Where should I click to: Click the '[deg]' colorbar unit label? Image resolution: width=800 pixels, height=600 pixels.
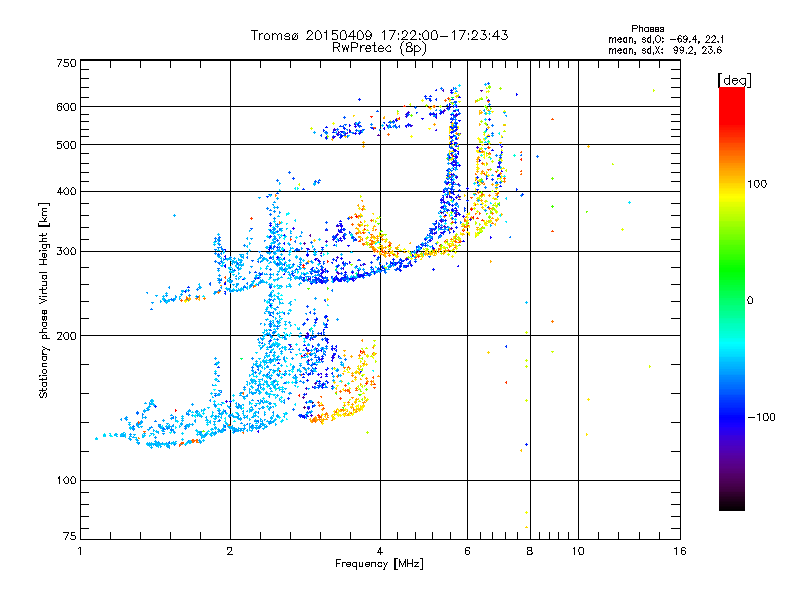pos(734,80)
